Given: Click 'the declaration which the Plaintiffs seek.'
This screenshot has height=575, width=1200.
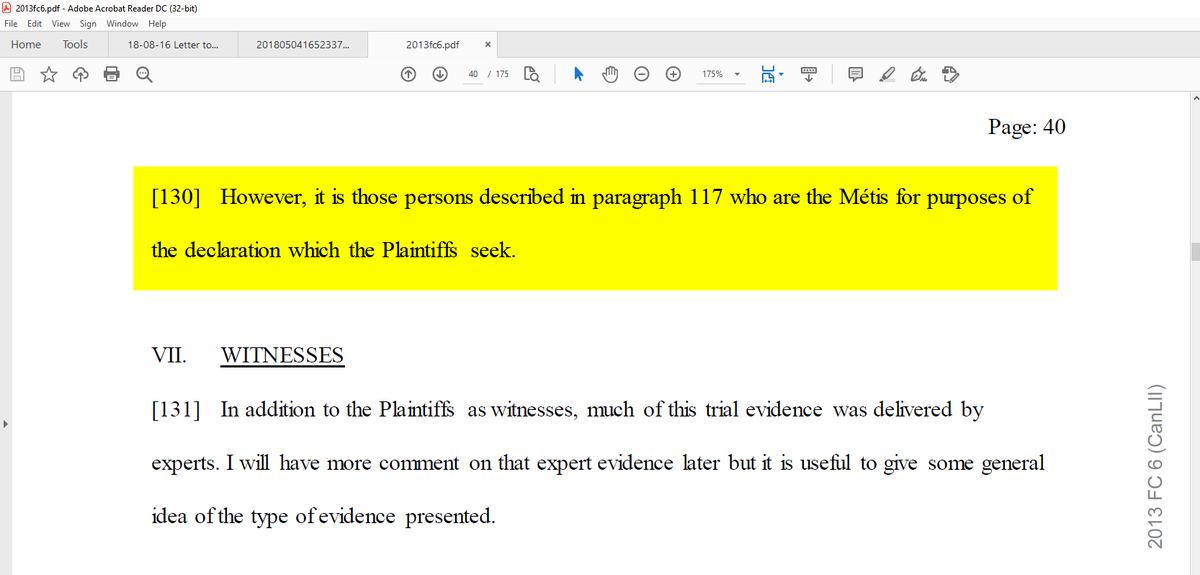Looking at the screenshot, I should pyautogui.click(x=333, y=250).
